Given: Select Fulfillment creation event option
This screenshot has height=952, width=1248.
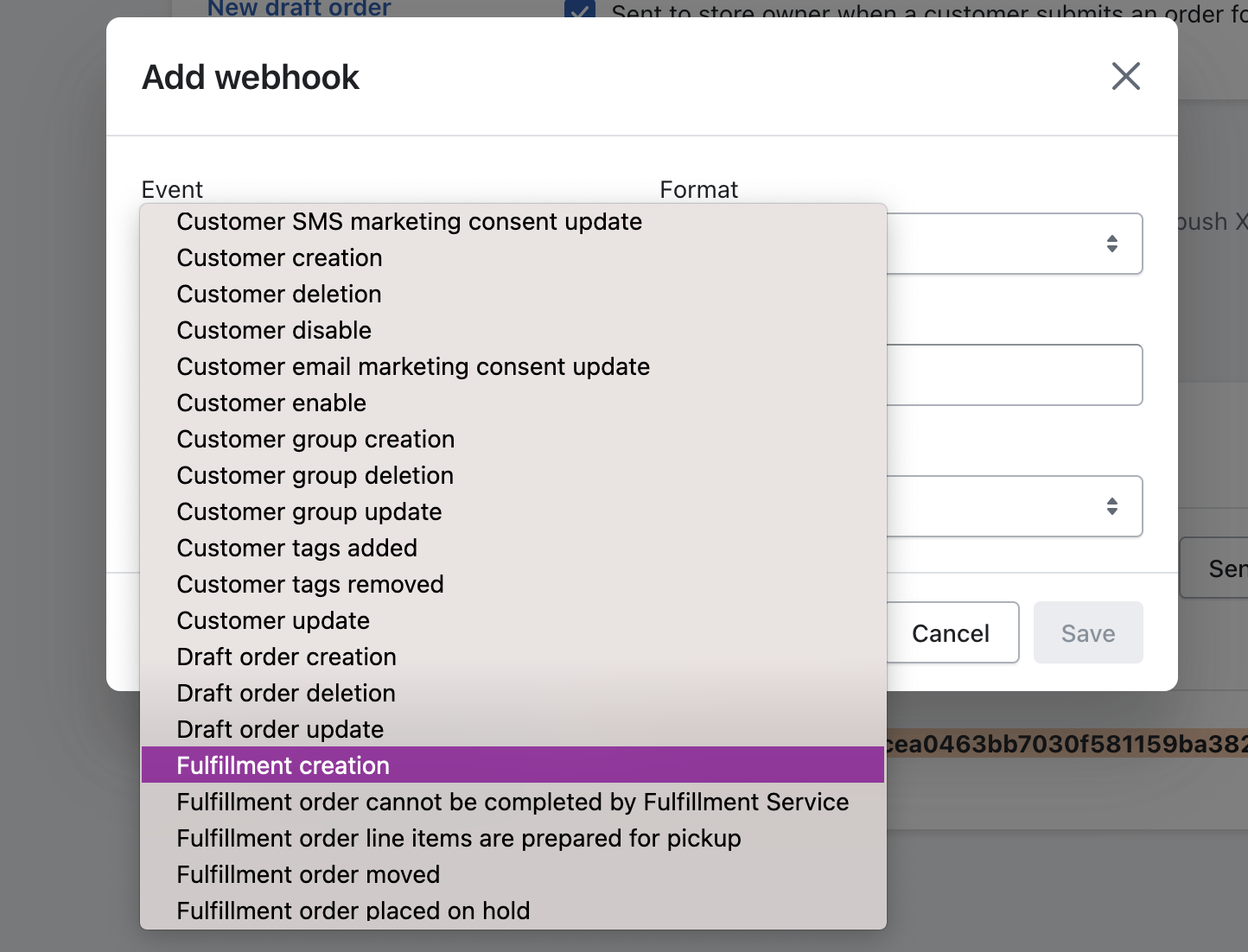Looking at the screenshot, I should [283, 765].
